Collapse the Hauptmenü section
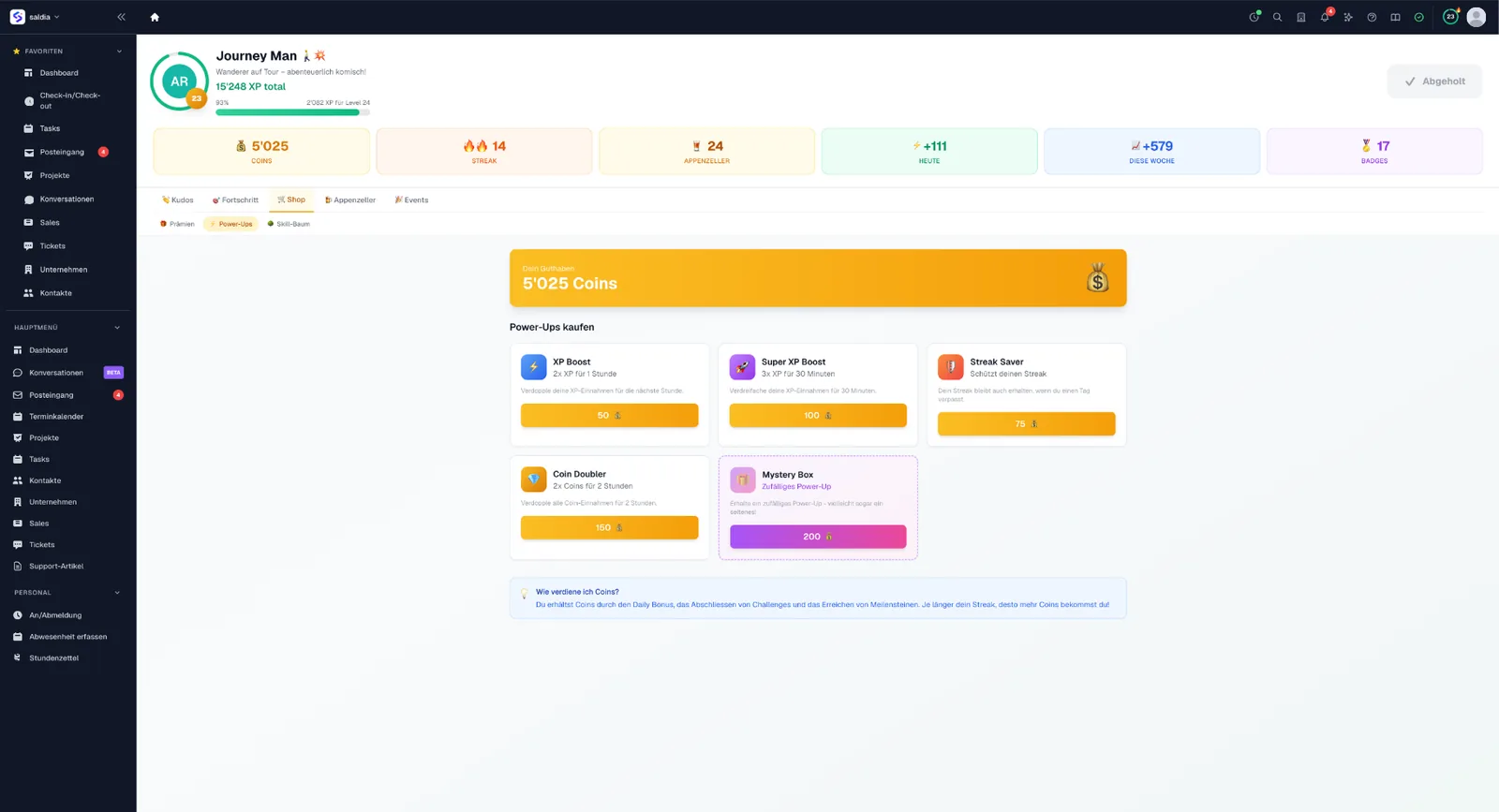 (117, 328)
